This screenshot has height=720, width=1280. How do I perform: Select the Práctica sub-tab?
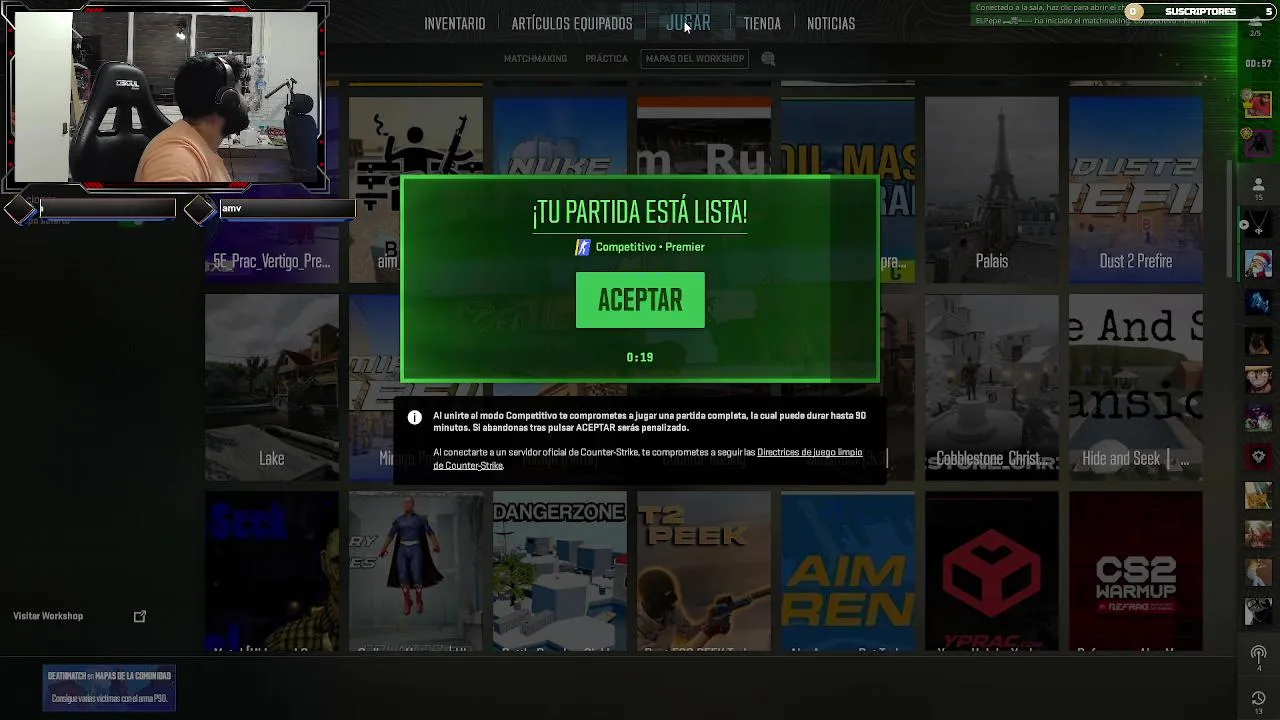click(x=606, y=59)
